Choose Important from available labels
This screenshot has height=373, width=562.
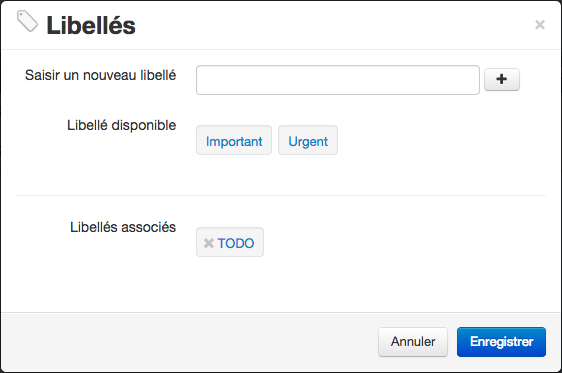[234, 140]
